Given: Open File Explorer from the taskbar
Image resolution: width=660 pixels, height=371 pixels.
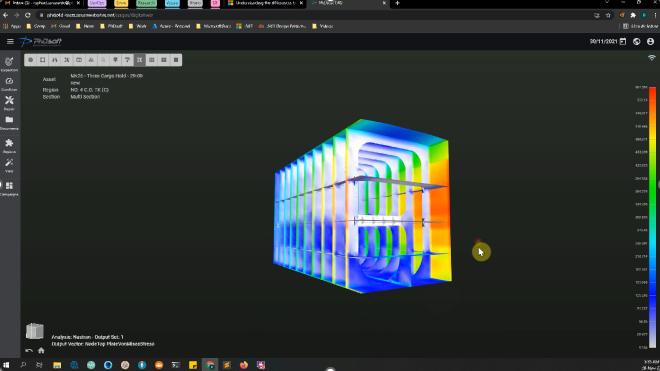Looking at the screenshot, I should [57, 365].
